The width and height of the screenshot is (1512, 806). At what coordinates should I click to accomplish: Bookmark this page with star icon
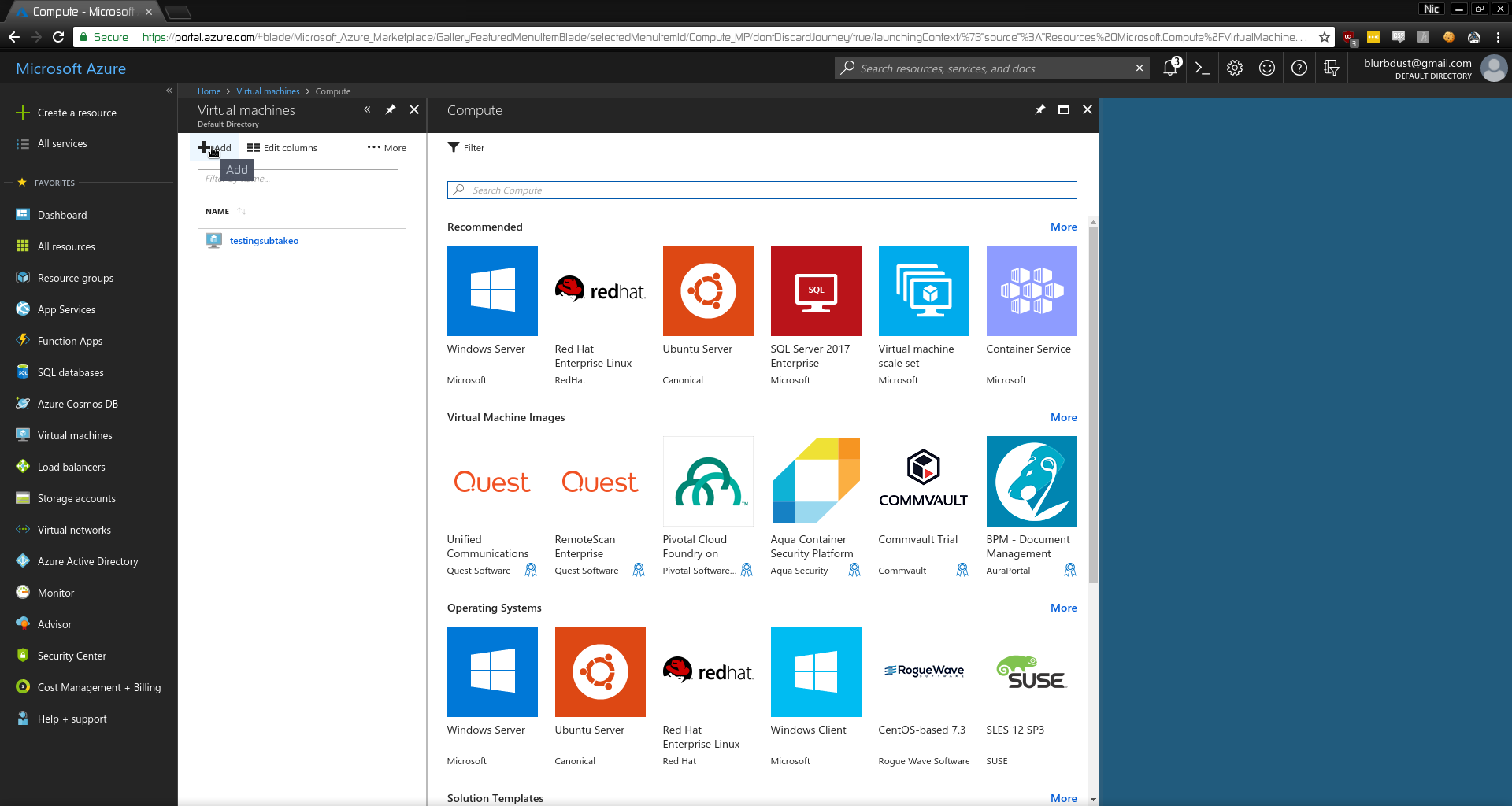[x=1325, y=37]
